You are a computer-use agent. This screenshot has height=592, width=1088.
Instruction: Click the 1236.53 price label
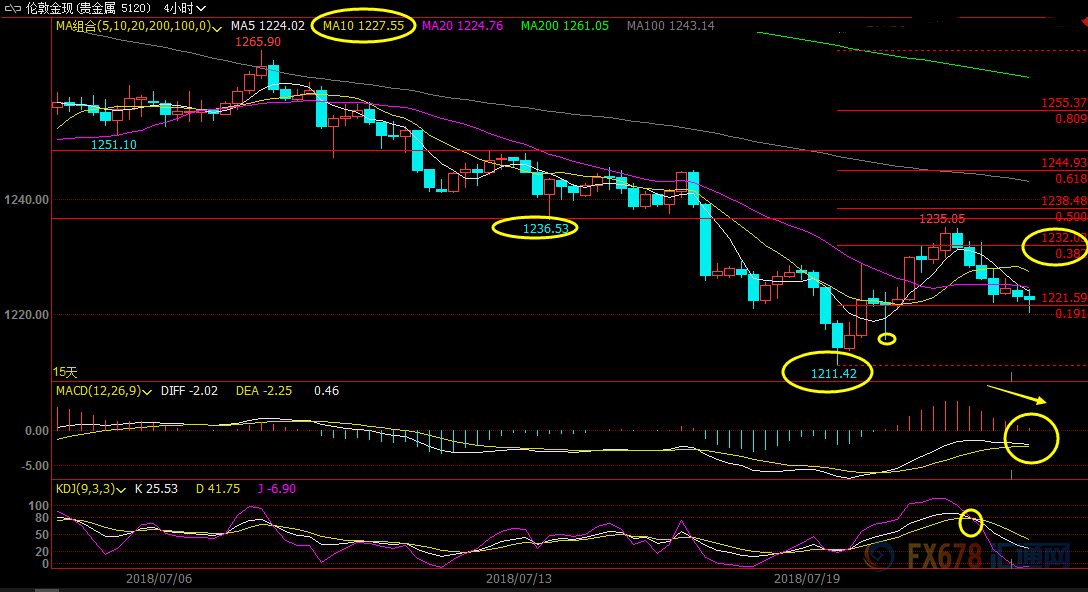[x=545, y=228]
